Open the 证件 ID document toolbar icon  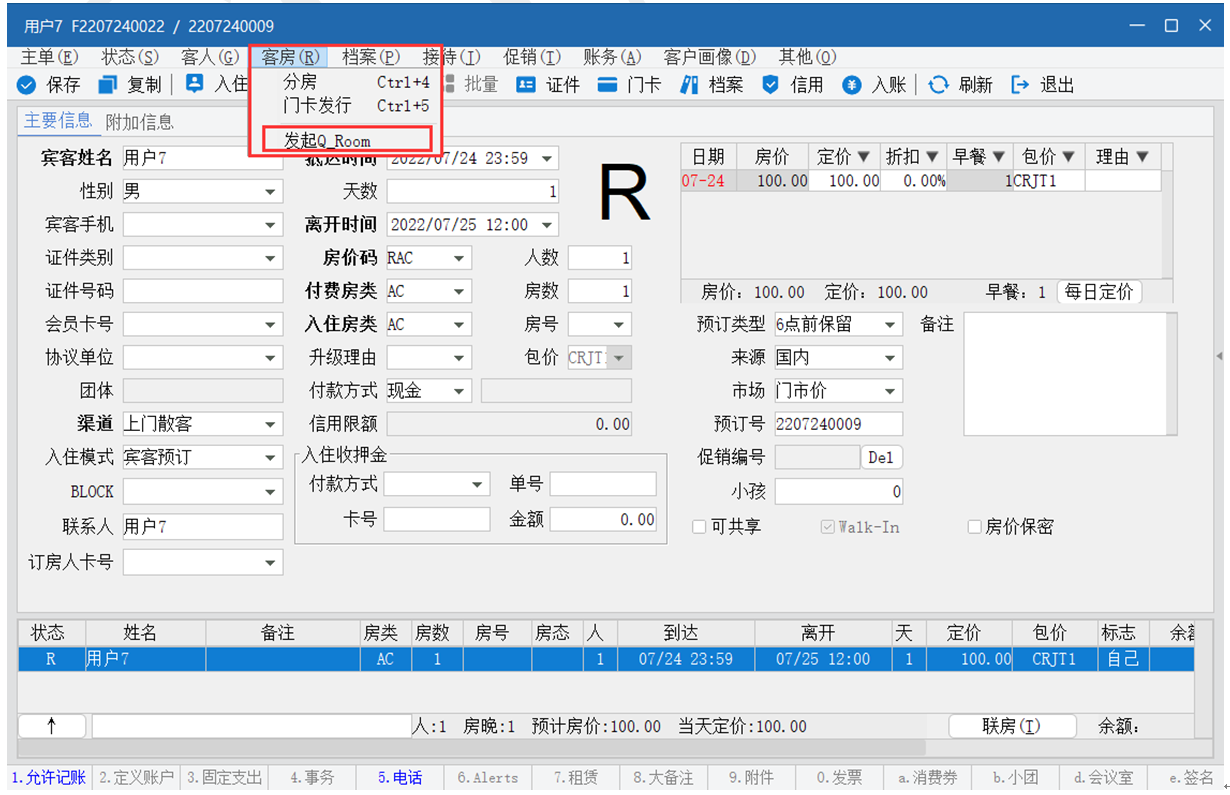[x=526, y=85]
